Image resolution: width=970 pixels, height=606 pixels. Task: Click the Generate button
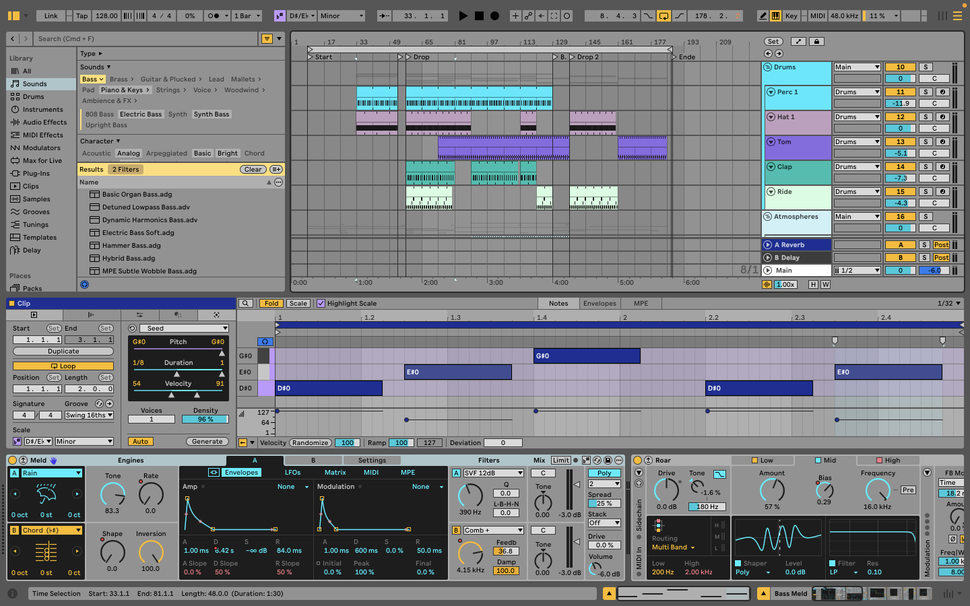click(207, 441)
